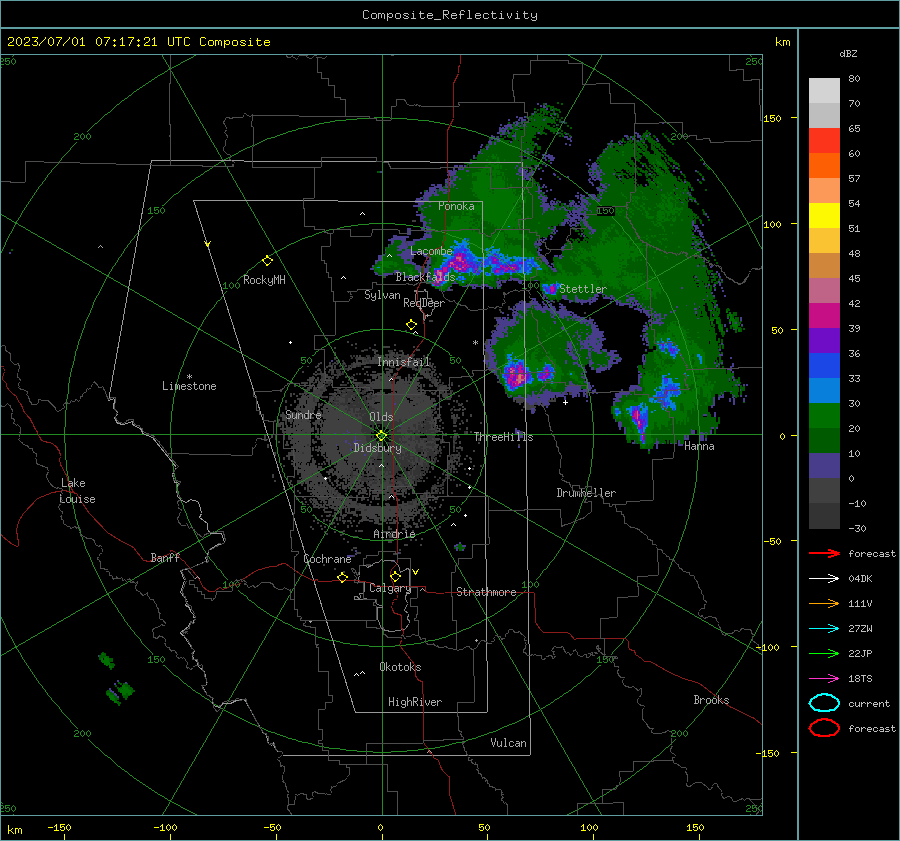Click the HighRiver label

tap(414, 702)
